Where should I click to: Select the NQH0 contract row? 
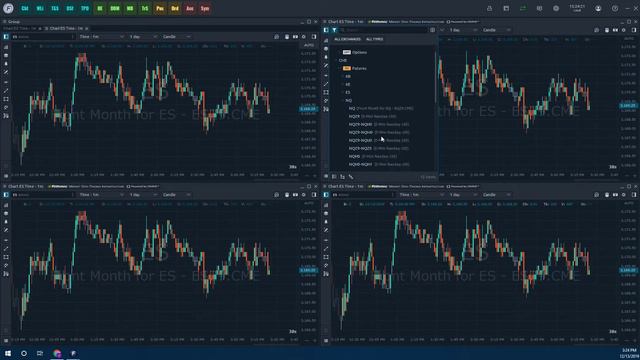click(373, 156)
